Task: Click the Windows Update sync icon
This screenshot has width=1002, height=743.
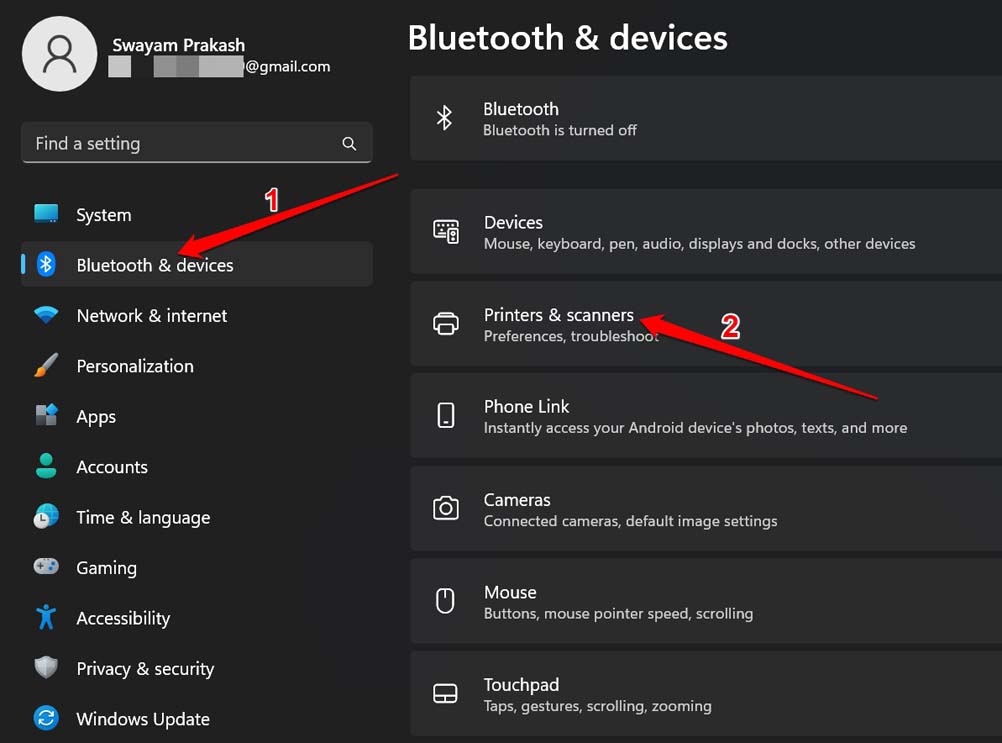Action: point(46,719)
